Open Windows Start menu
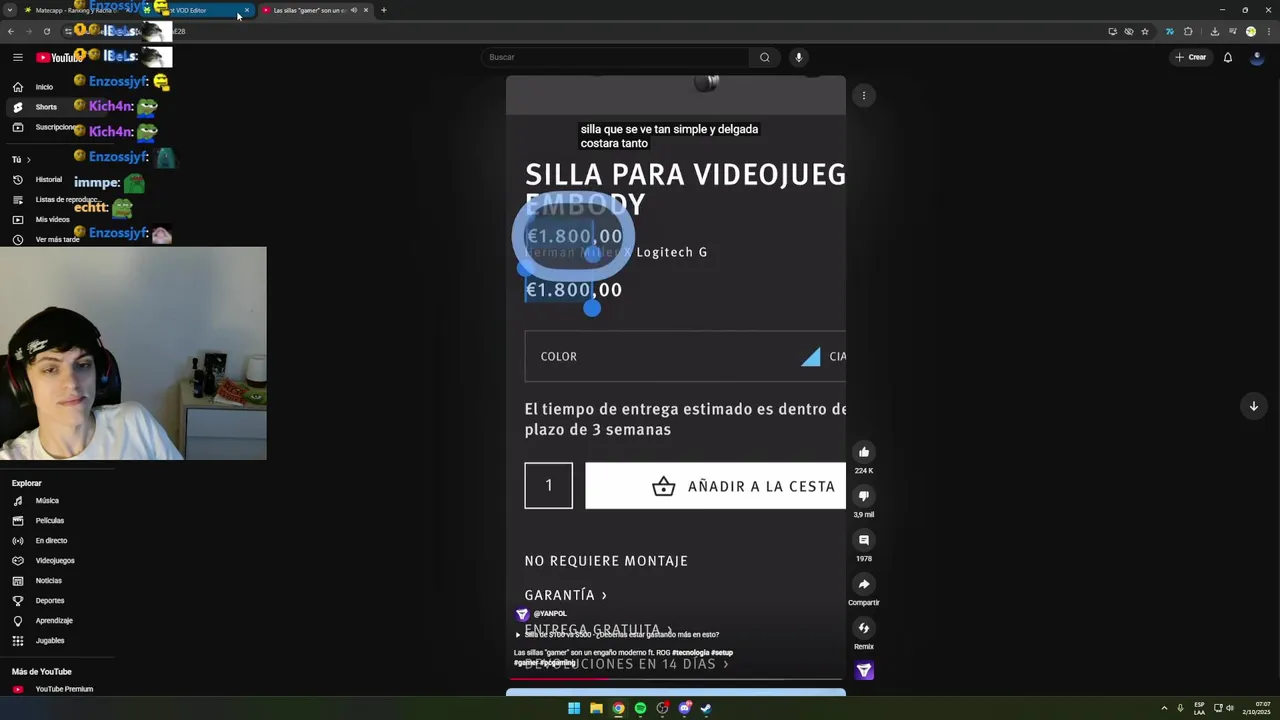The width and height of the screenshot is (1280, 720). click(574, 708)
